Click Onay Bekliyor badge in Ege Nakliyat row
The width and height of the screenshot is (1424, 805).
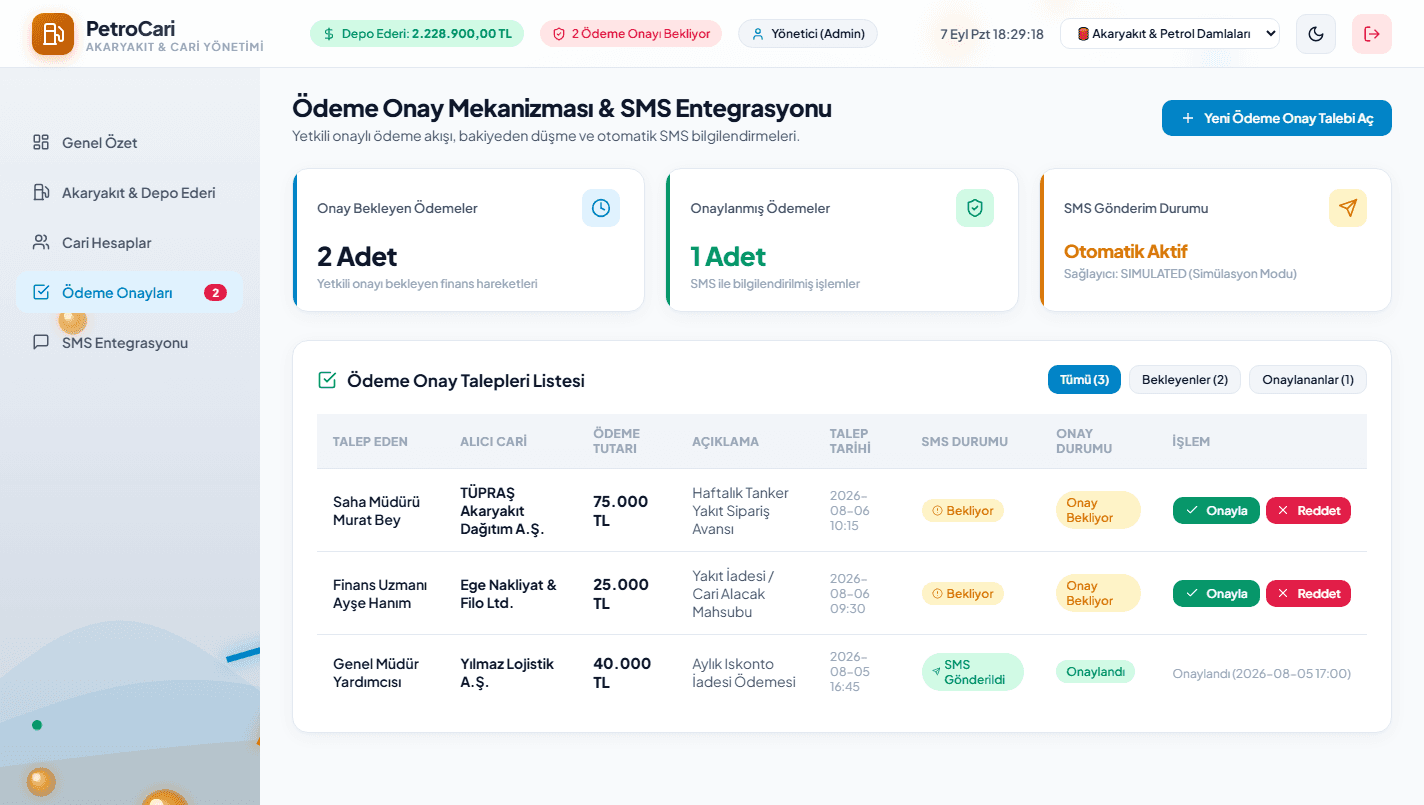tap(1098, 593)
